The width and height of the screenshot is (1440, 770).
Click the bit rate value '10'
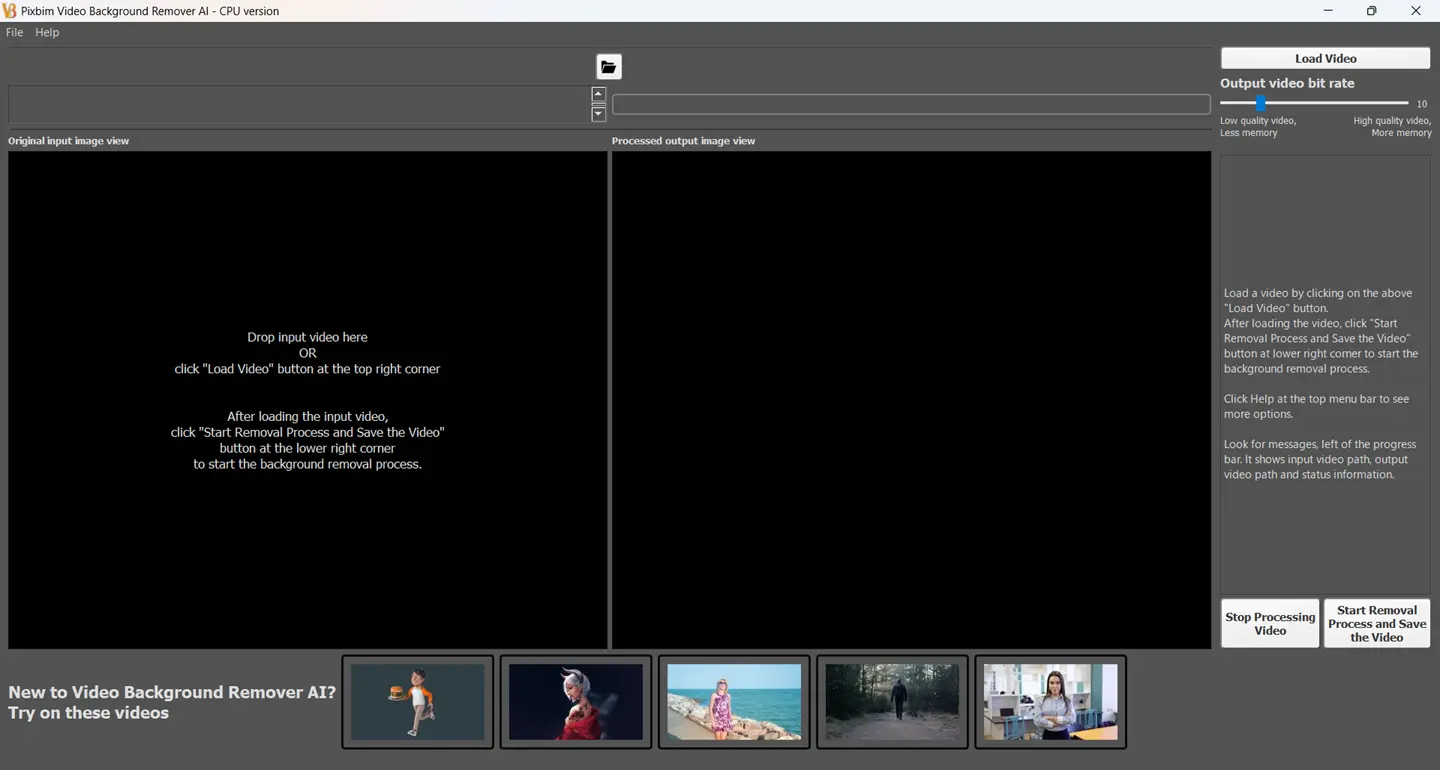(1421, 104)
